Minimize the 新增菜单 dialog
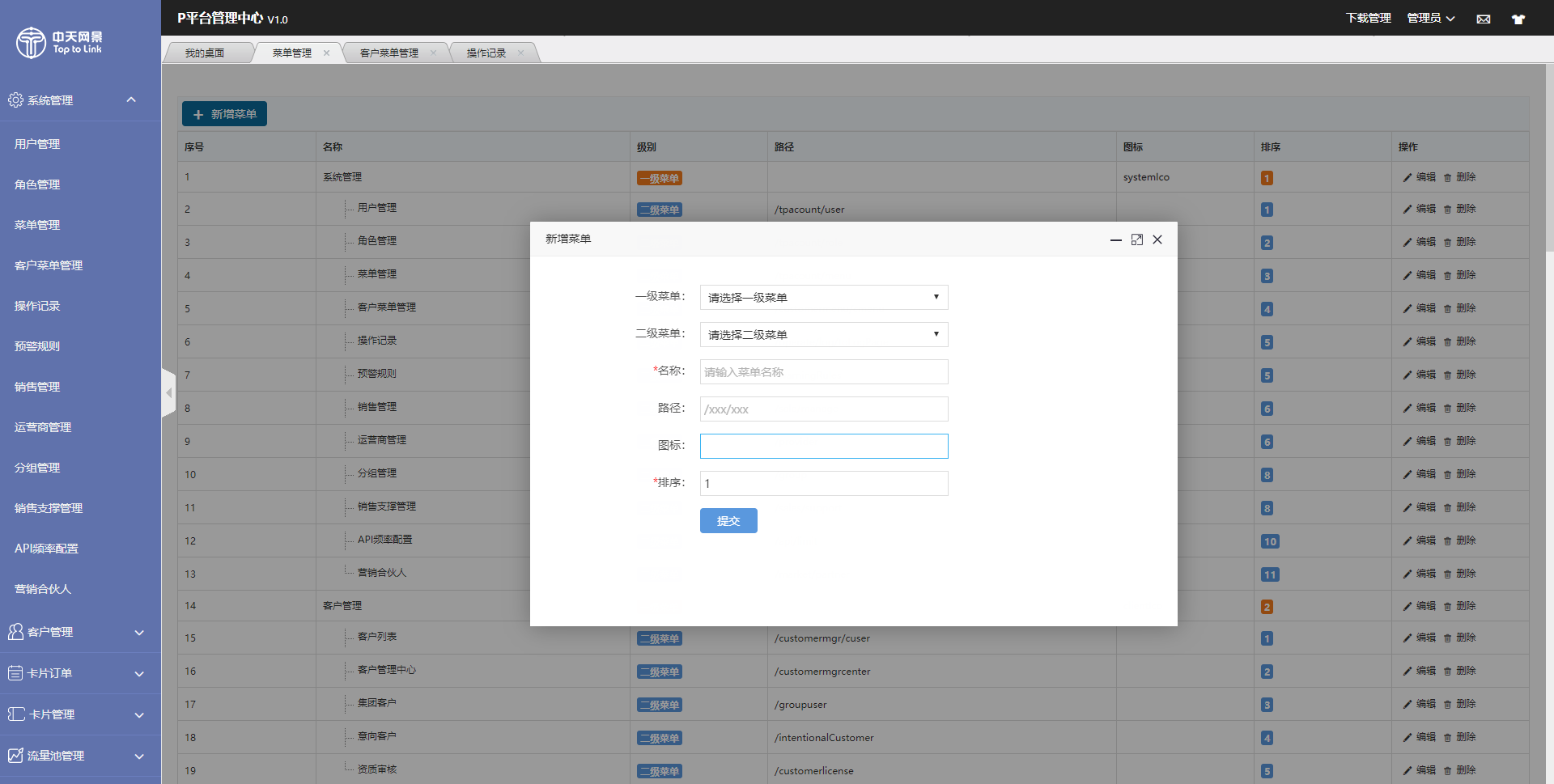Screen dimensions: 1554x784 click(1115, 239)
